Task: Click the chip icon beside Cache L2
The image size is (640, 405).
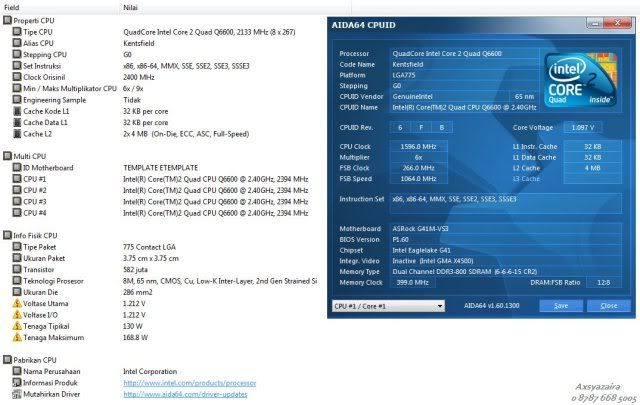Action: [x=17, y=134]
